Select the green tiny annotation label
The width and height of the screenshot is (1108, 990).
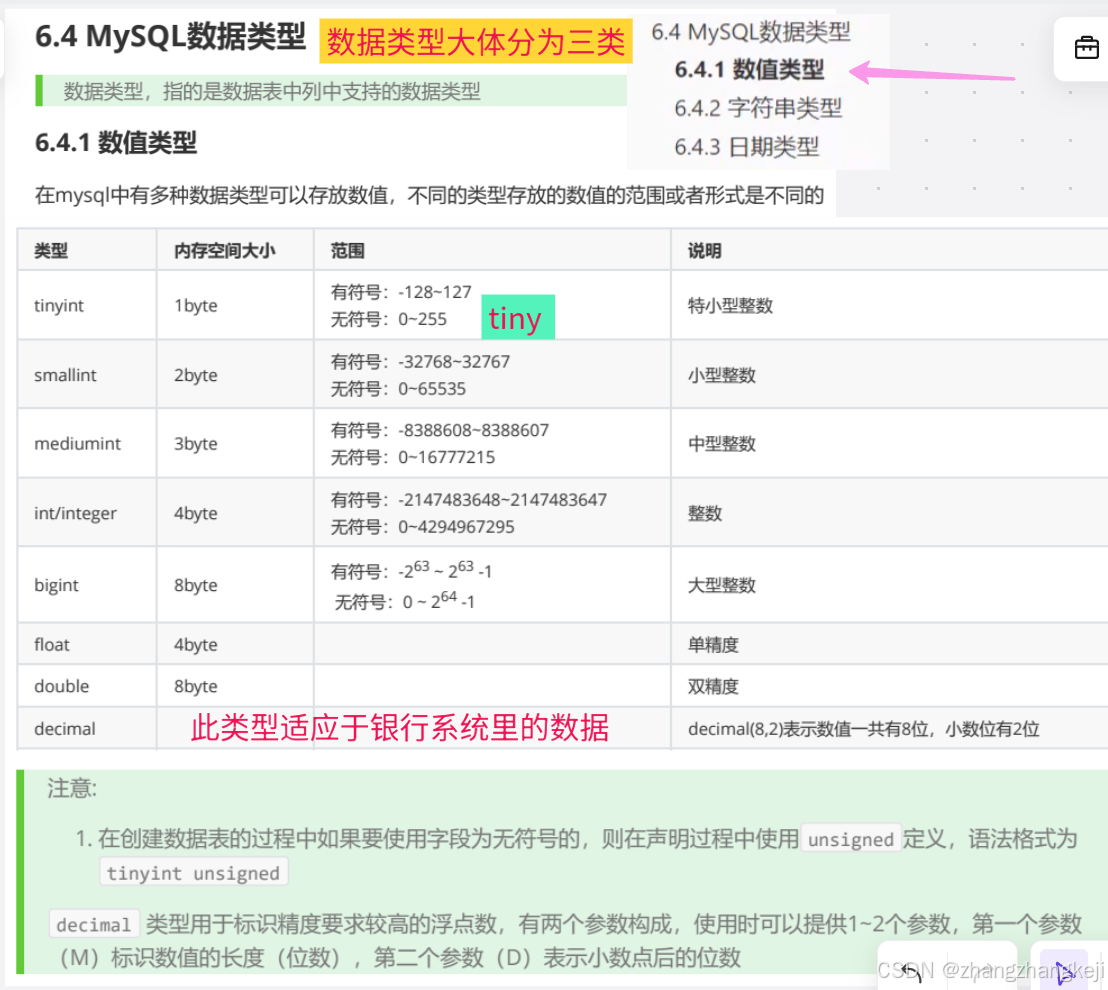point(518,317)
